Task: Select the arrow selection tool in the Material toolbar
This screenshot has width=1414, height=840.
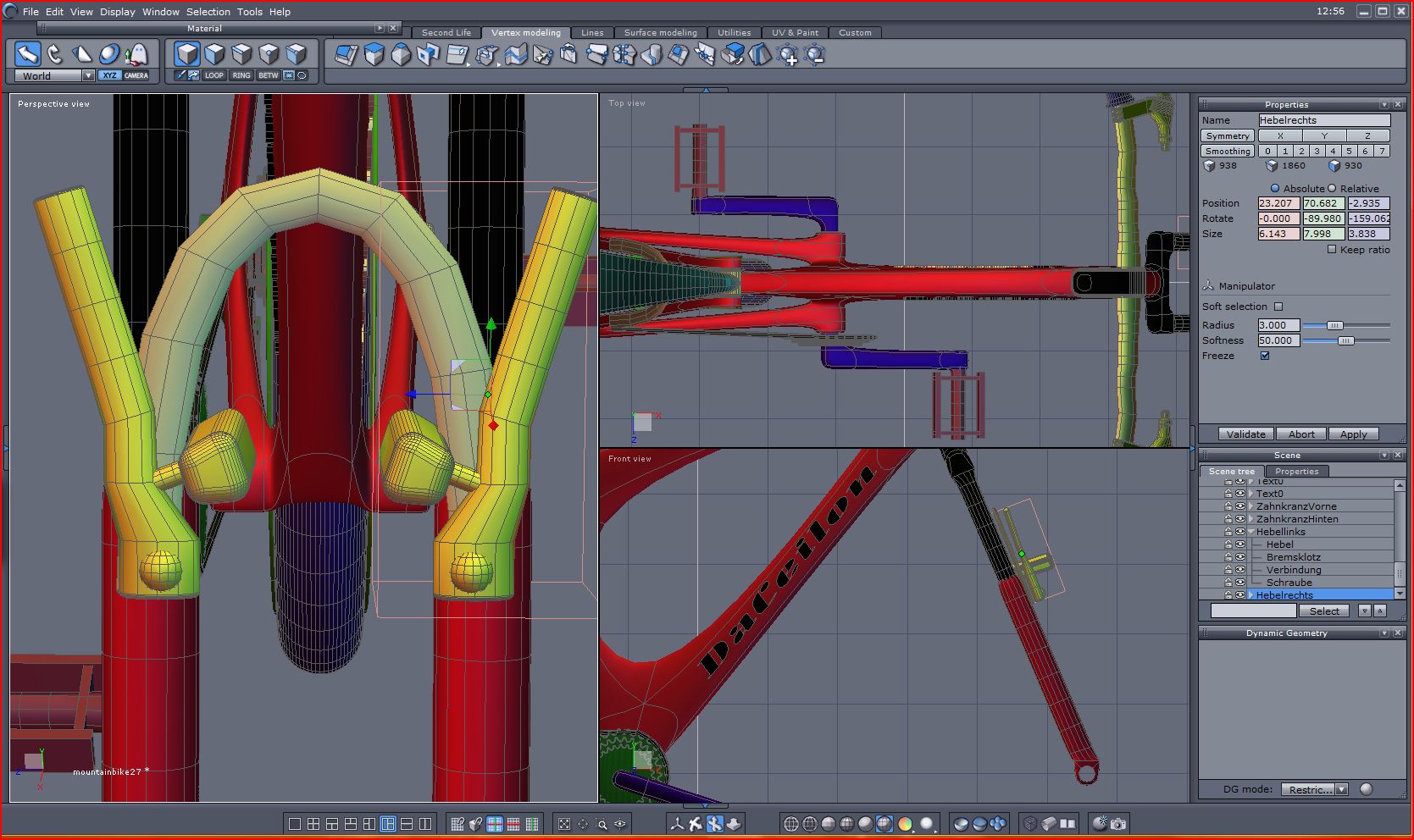Action: [28, 54]
